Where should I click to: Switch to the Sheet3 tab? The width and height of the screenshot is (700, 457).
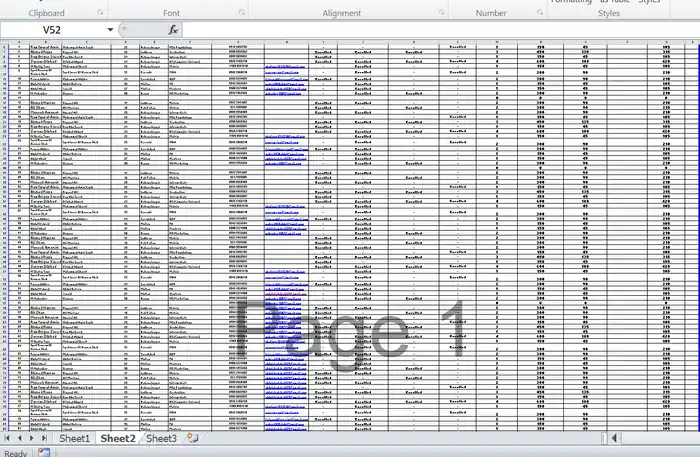coord(162,438)
